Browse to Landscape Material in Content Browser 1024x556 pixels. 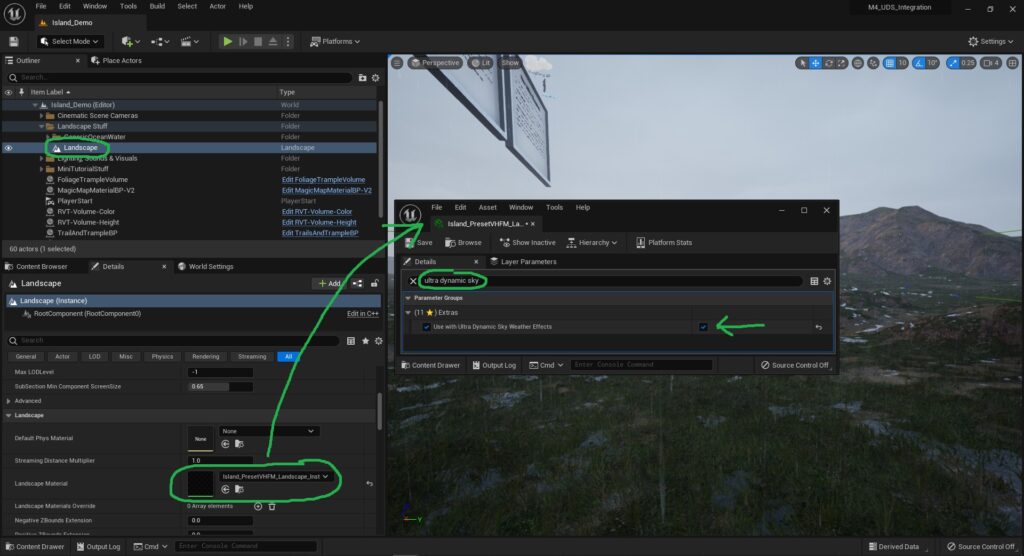pos(240,489)
